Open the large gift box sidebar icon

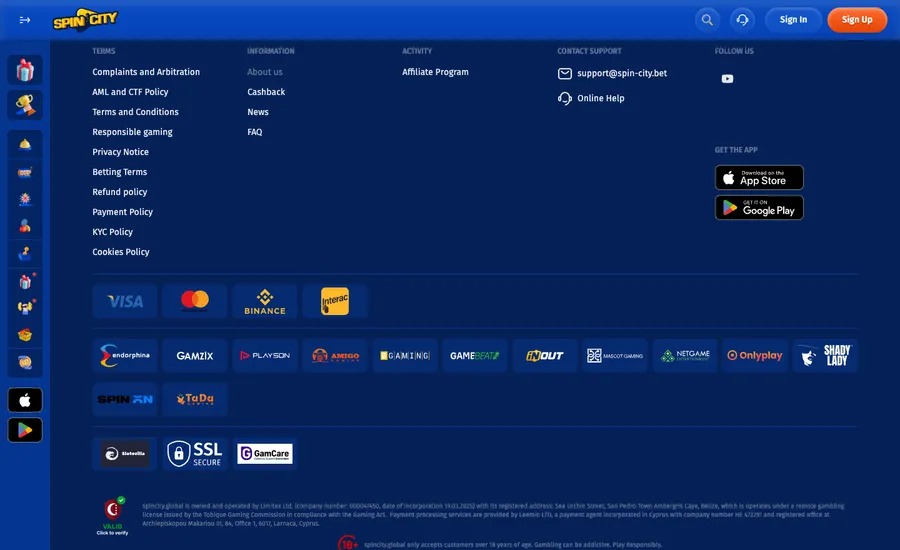coord(25,70)
